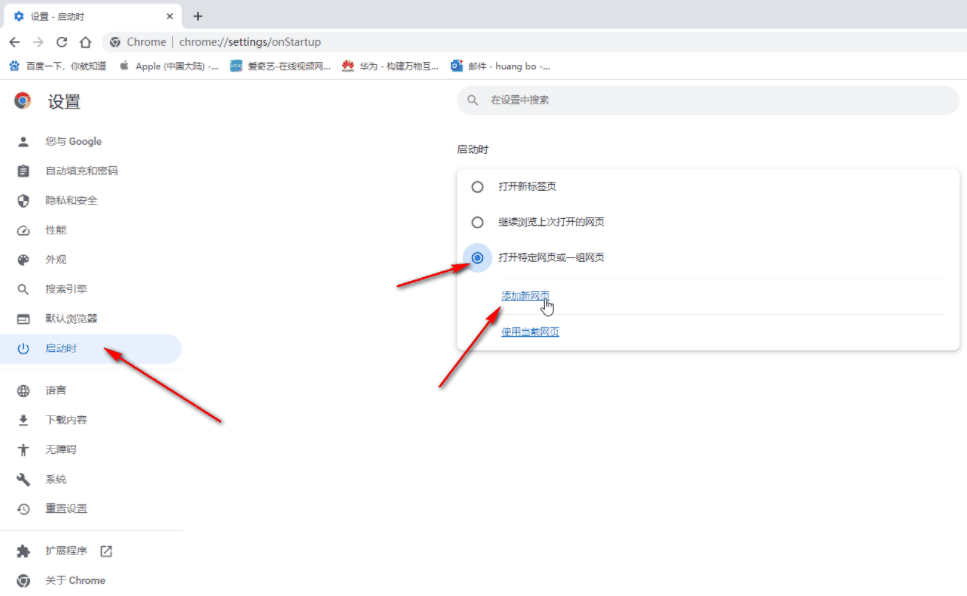The height and width of the screenshot is (596, 967).
Task: Select 继续浏览上次打开的网页 radio option
Action: pos(478,222)
